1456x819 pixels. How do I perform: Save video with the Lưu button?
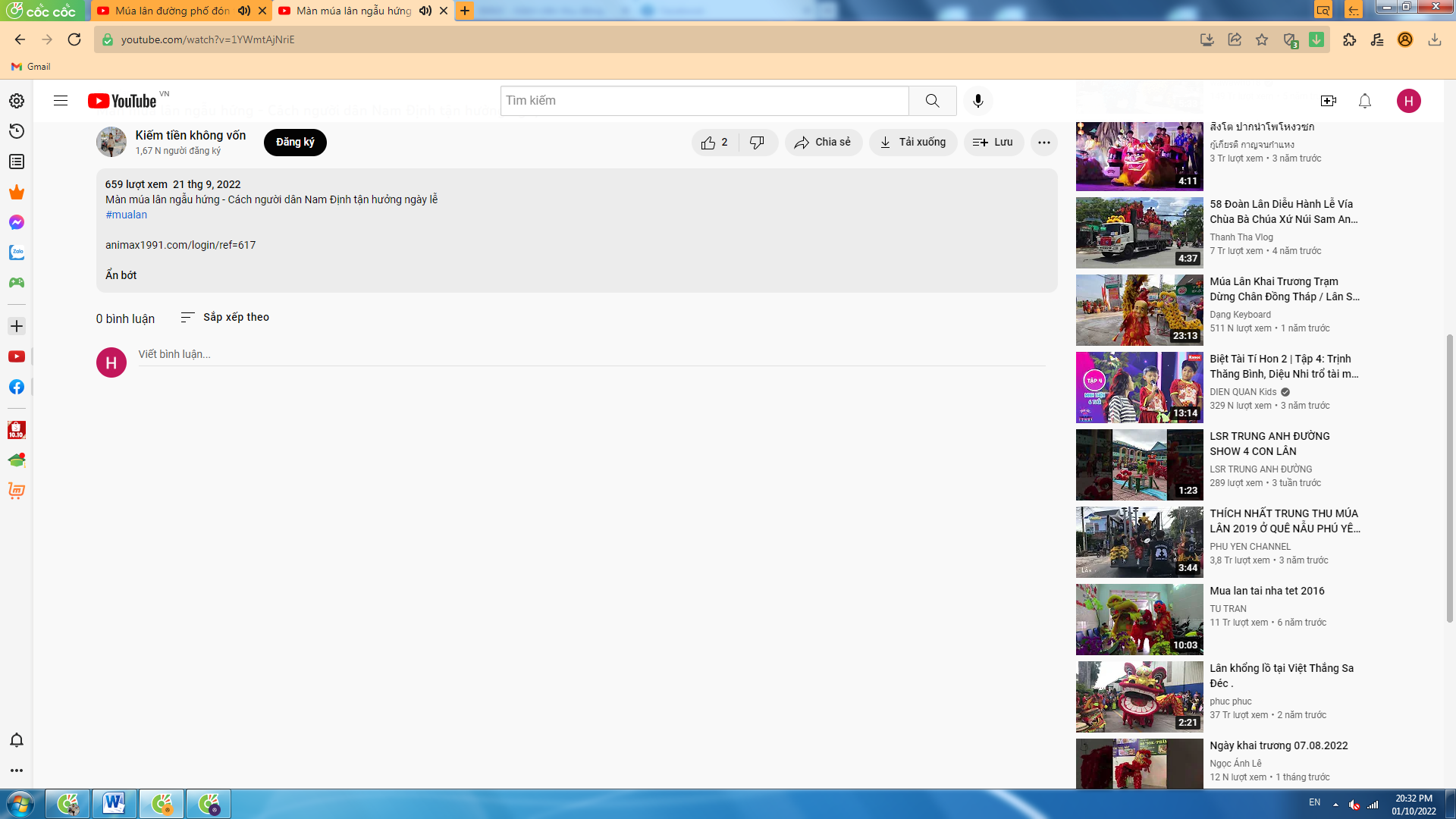(993, 143)
